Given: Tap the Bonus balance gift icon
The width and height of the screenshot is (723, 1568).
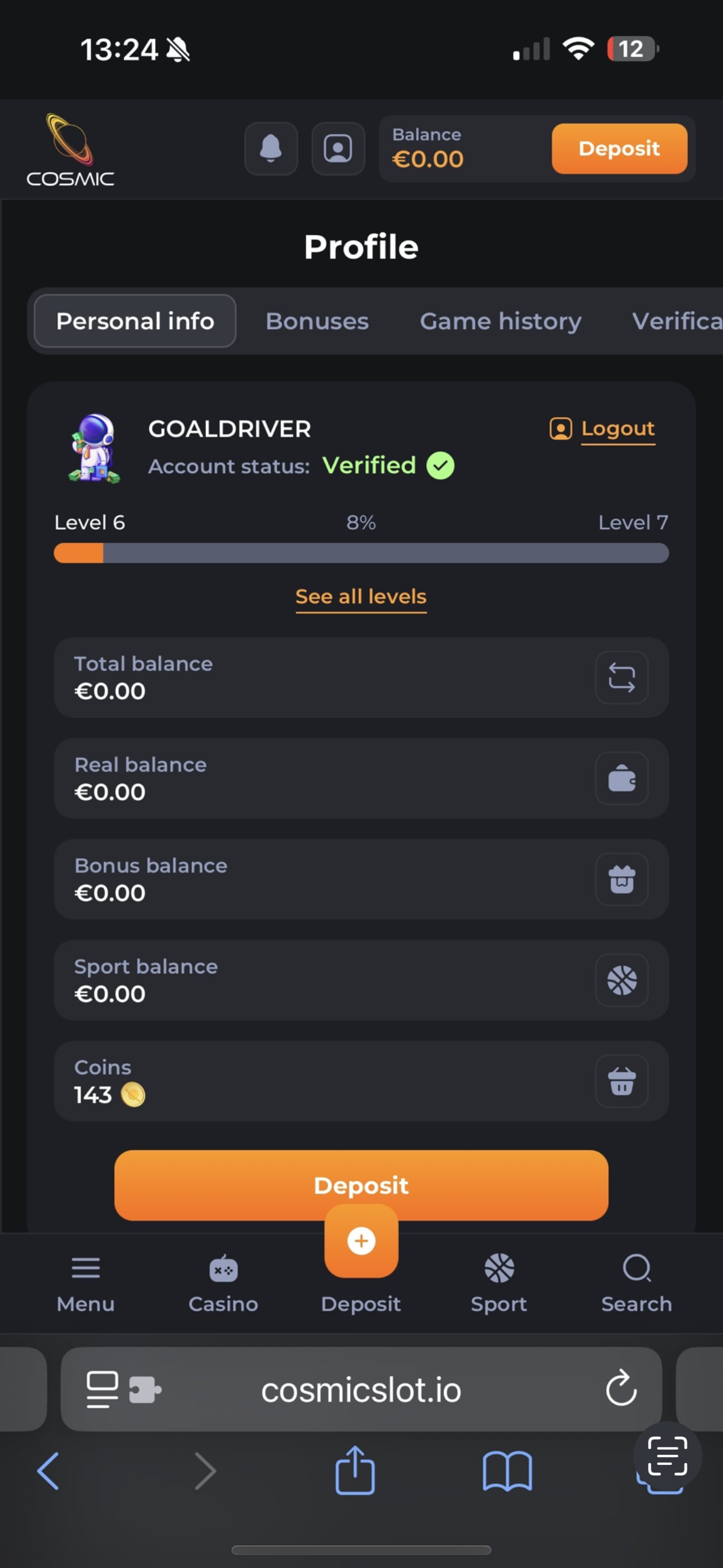Looking at the screenshot, I should point(622,879).
